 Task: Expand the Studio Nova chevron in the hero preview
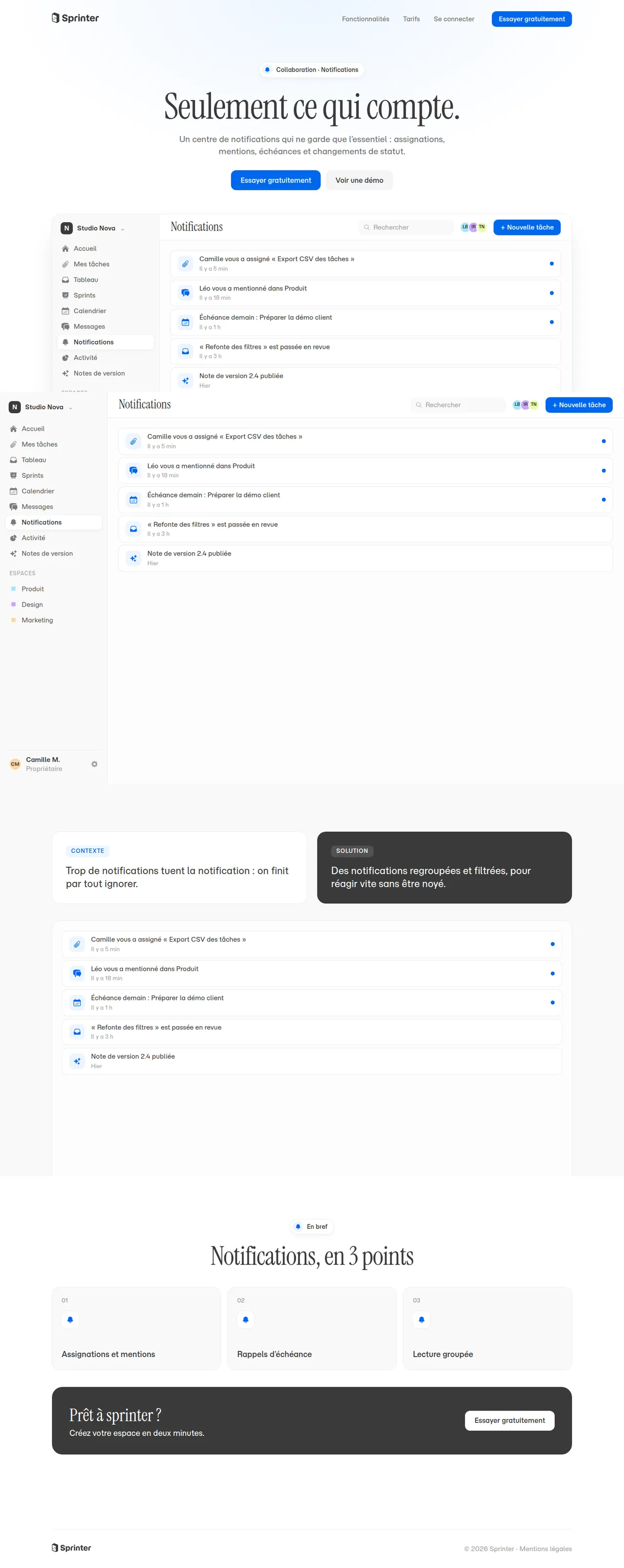click(x=122, y=229)
